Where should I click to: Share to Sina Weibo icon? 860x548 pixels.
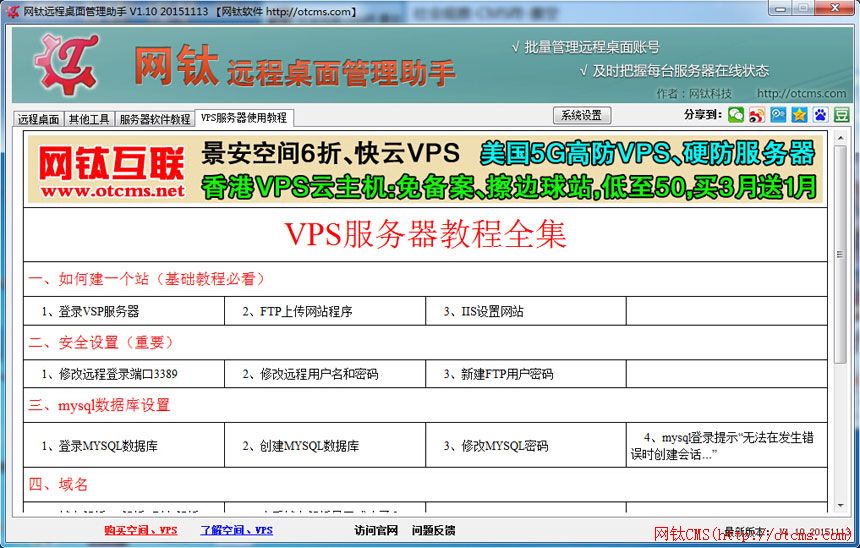click(757, 115)
